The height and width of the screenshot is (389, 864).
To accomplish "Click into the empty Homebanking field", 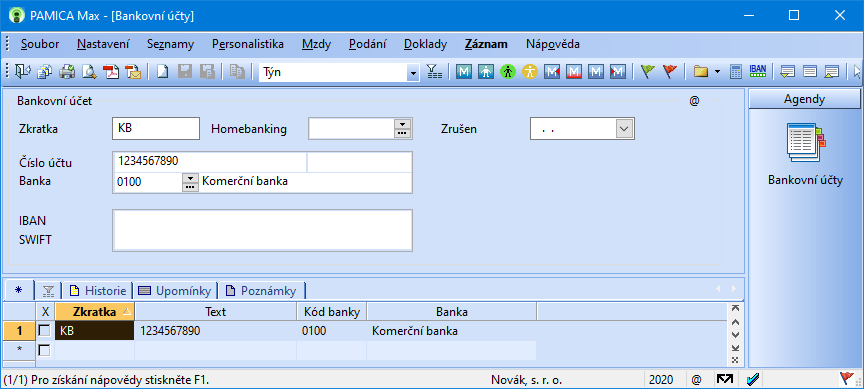I will click(352, 128).
